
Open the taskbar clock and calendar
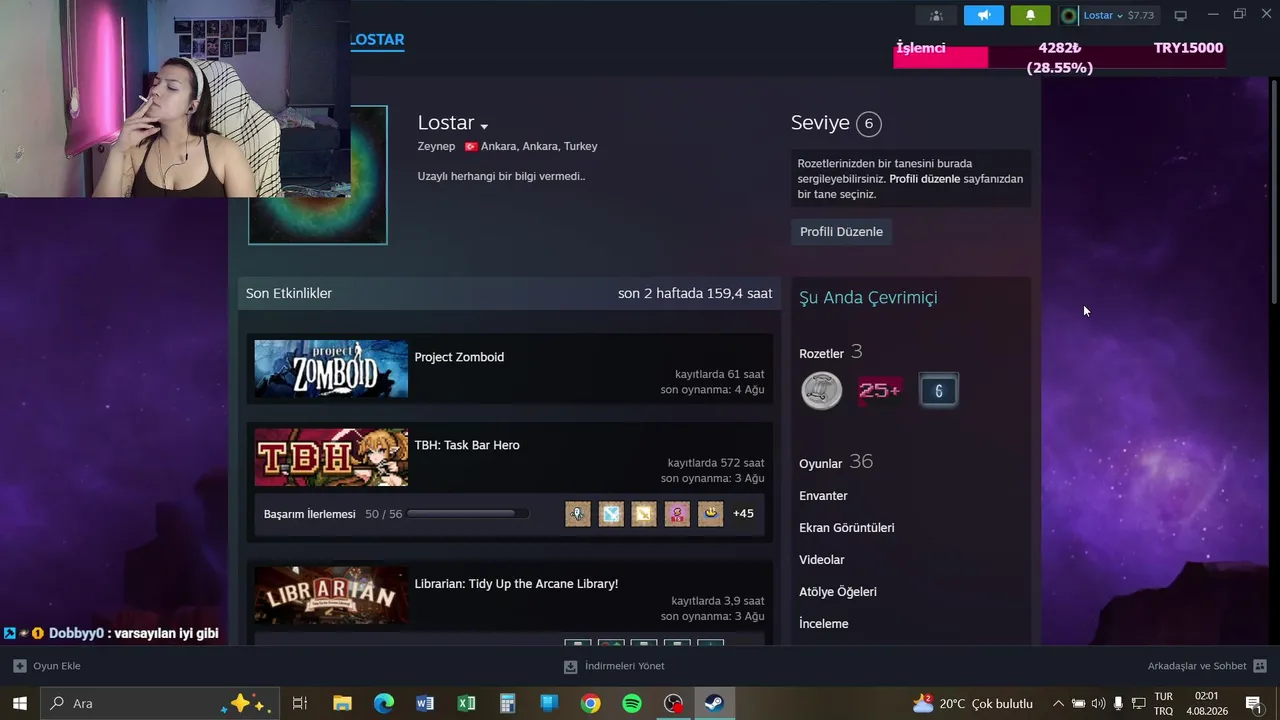coord(1207,703)
